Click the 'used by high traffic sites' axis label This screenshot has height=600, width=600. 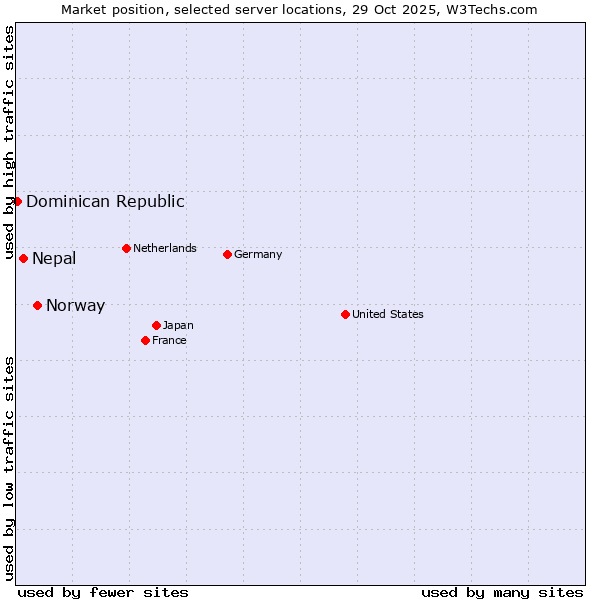coord(9,142)
